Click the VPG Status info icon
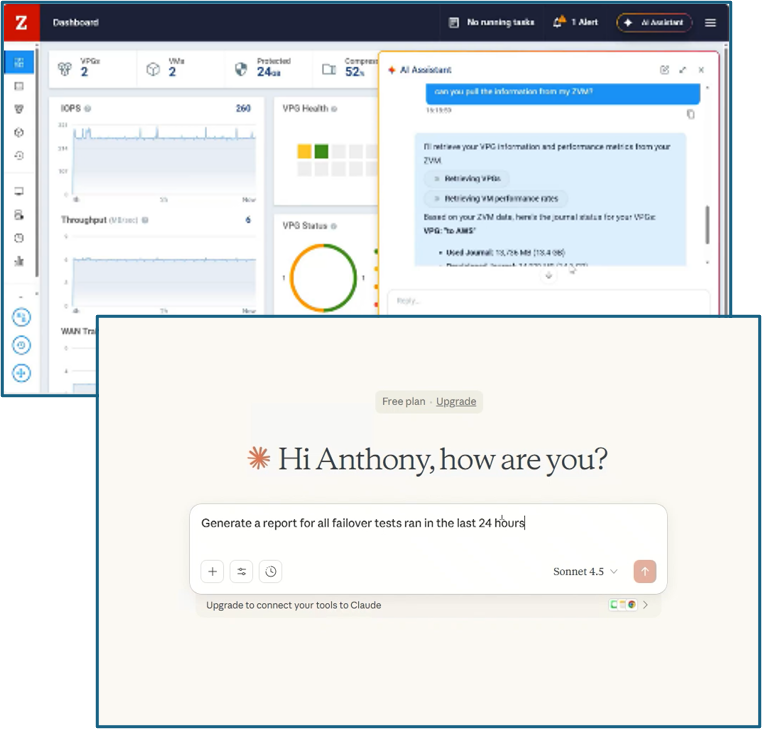Viewport: 762px width, 729px height. point(334,226)
